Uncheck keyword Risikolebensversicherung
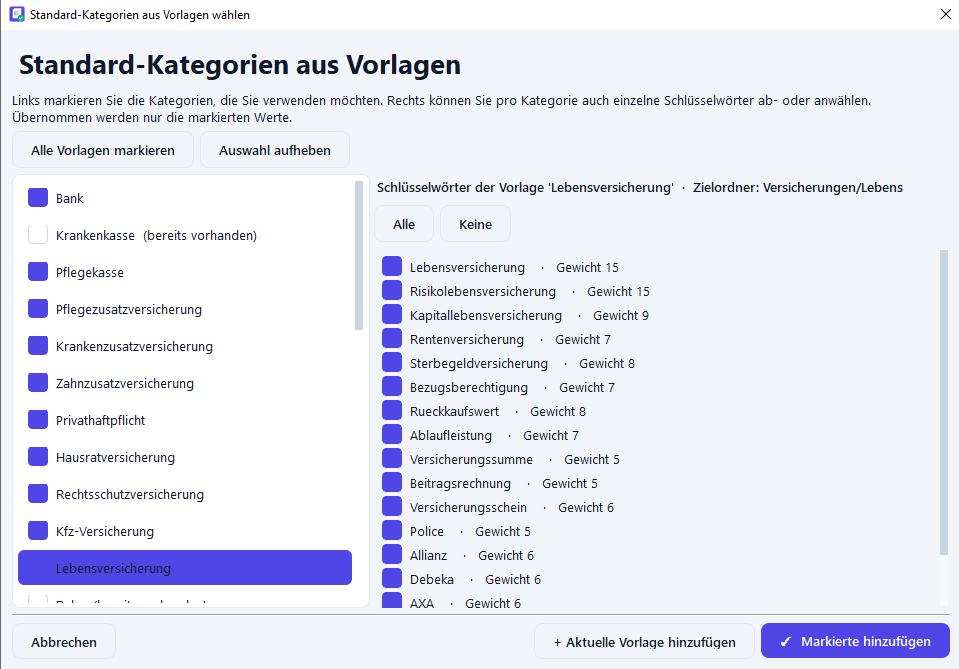Image resolution: width=959 pixels, height=669 pixels. click(x=392, y=290)
